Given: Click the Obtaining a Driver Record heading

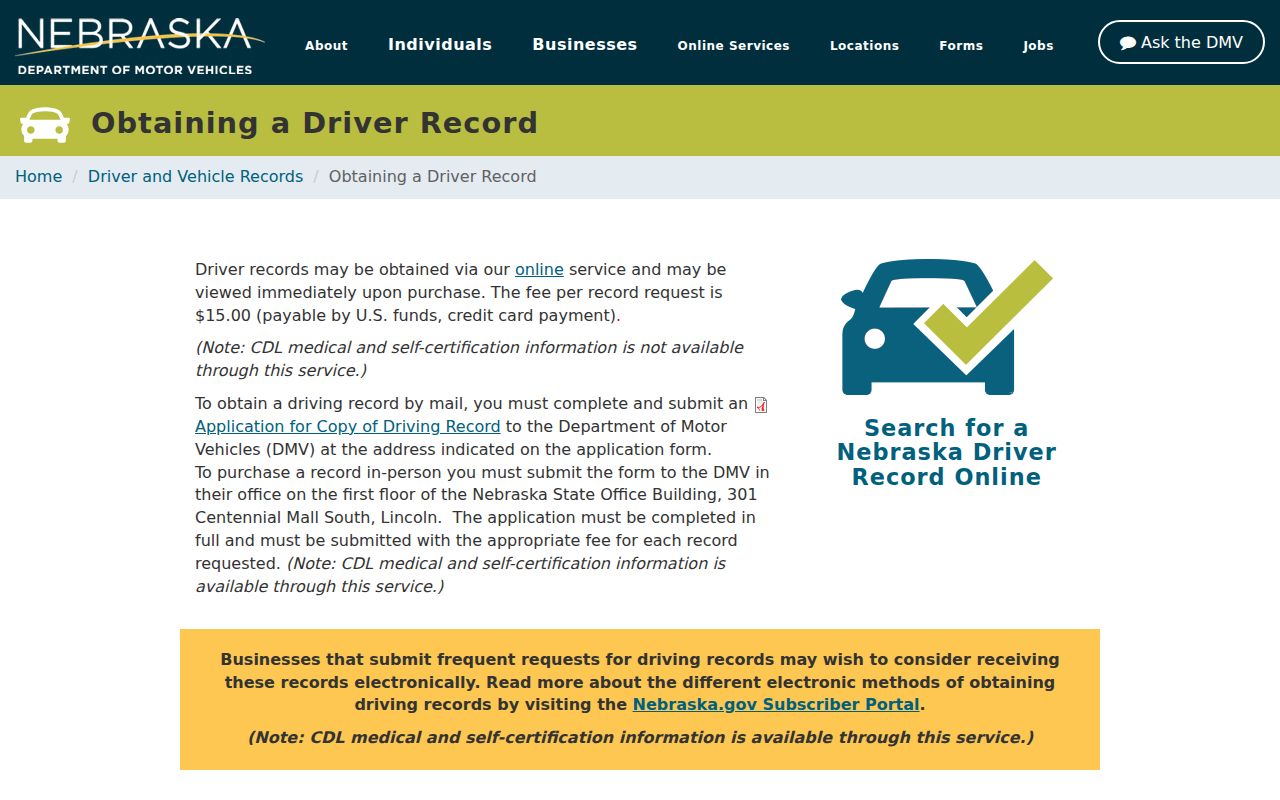Looking at the screenshot, I should tap(314, 123).
